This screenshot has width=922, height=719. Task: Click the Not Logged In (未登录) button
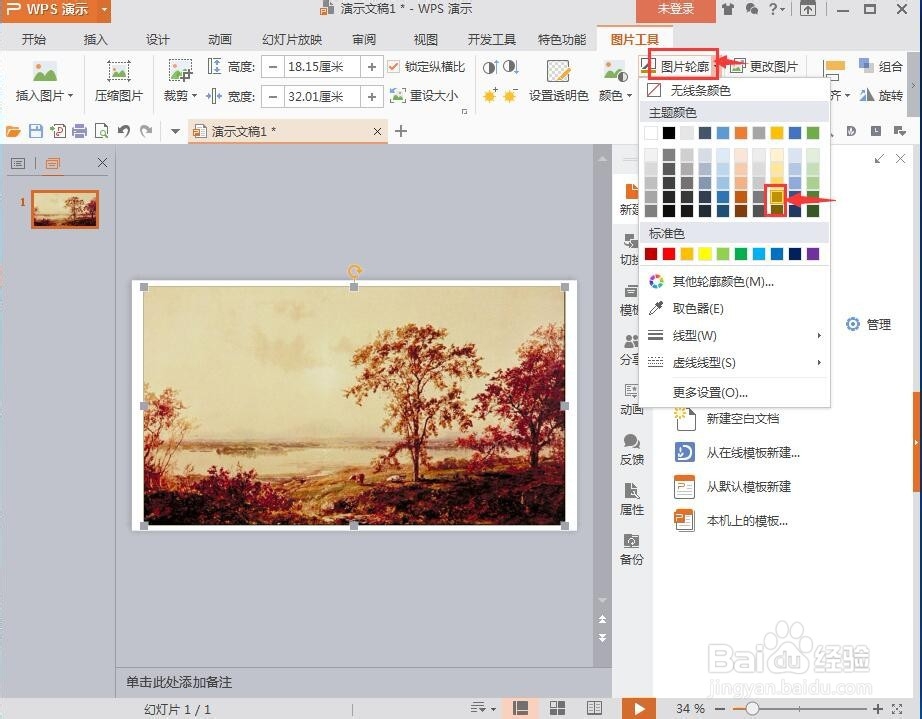[x=676, y=9]
